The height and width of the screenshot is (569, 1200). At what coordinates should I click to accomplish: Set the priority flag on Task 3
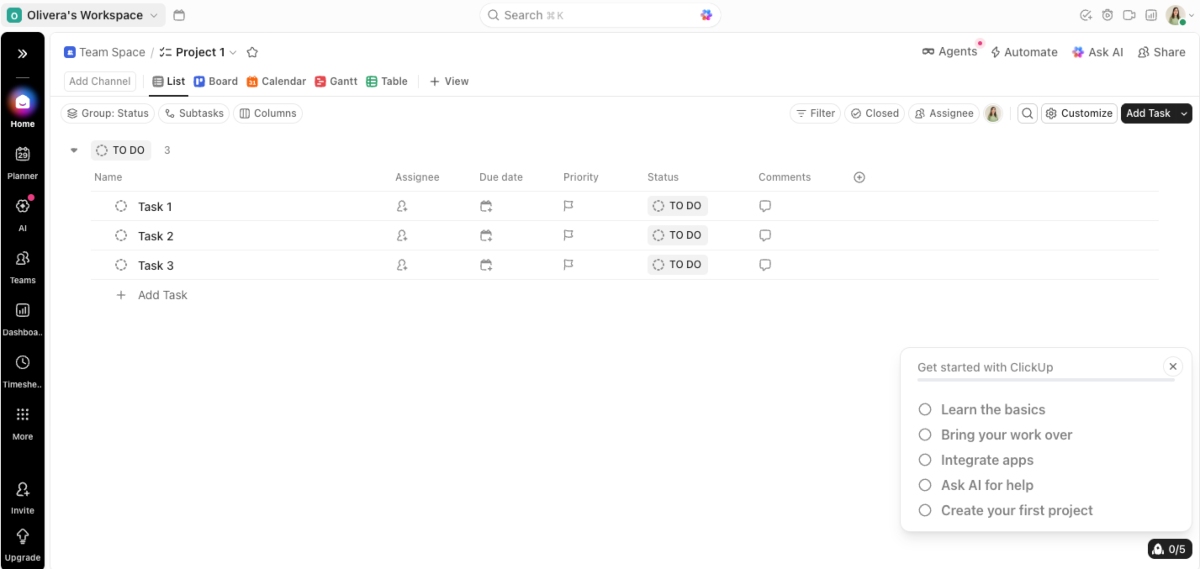568,265
